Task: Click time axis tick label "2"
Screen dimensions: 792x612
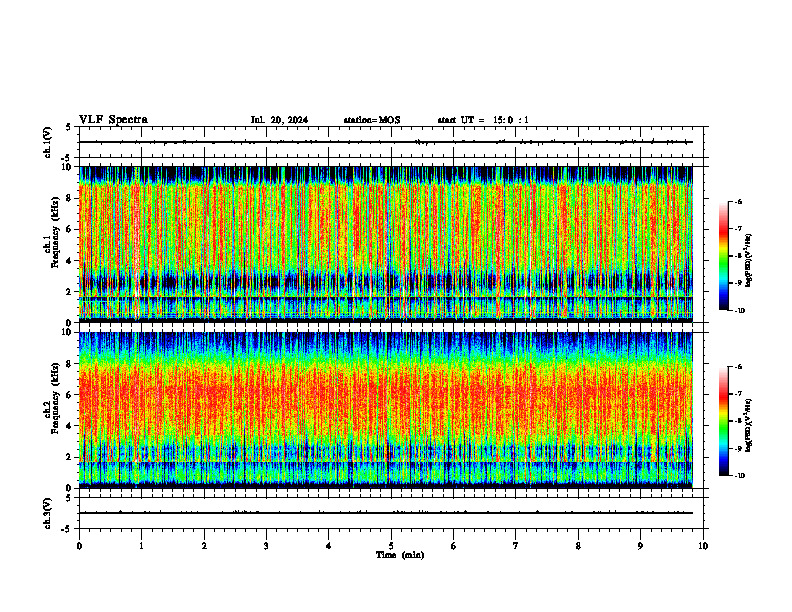Action: pos(204,546)
